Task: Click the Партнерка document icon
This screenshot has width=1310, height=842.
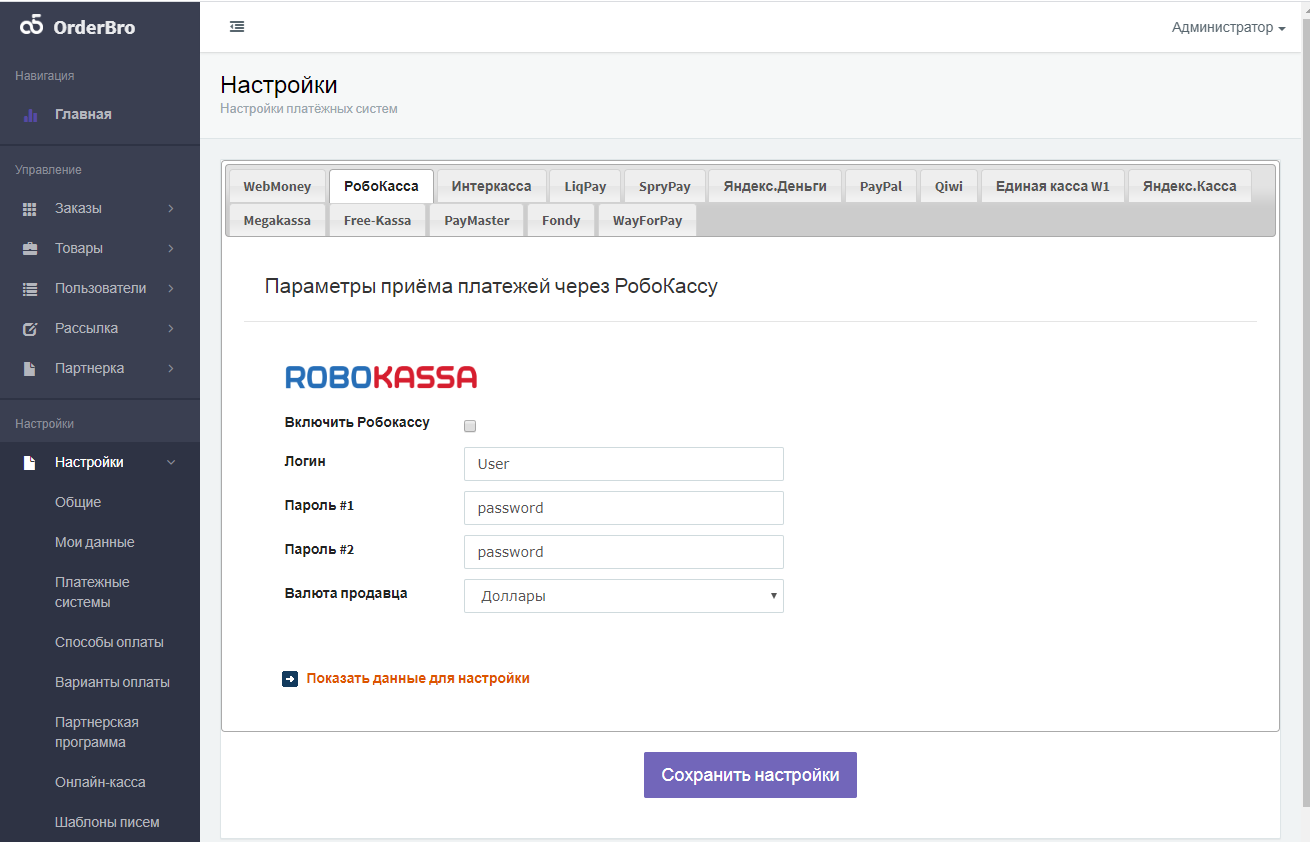Action: pos(30,369)
